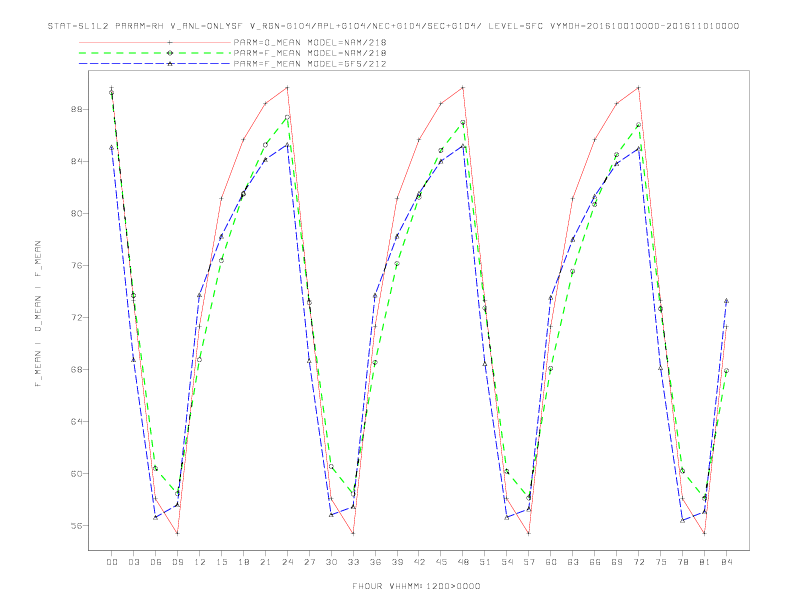The height and width of the screenshot is (612, 792).
Task: Click y-axis tick label 76
Action: 76,265
